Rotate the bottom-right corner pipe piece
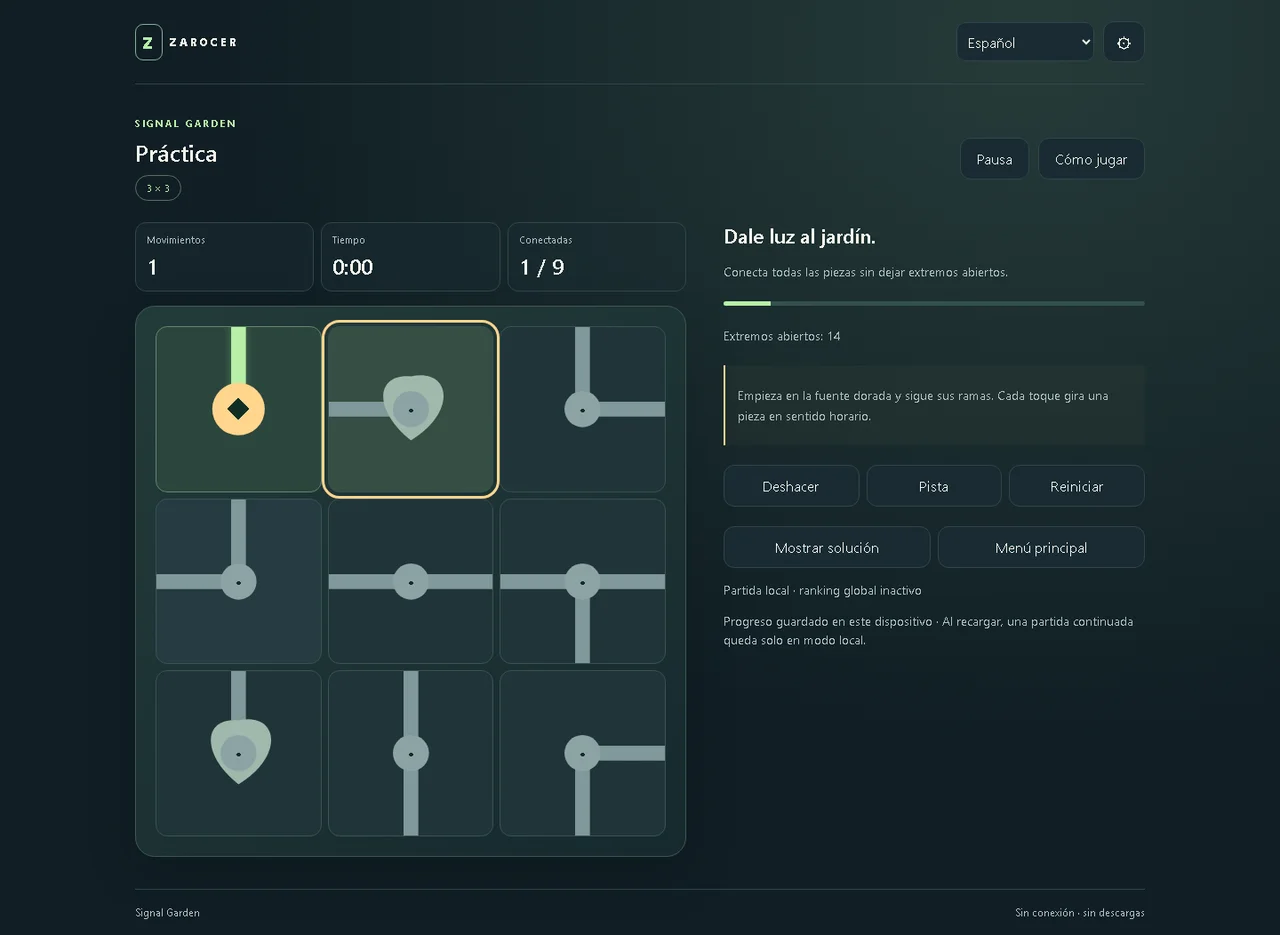 coord(582,753)
